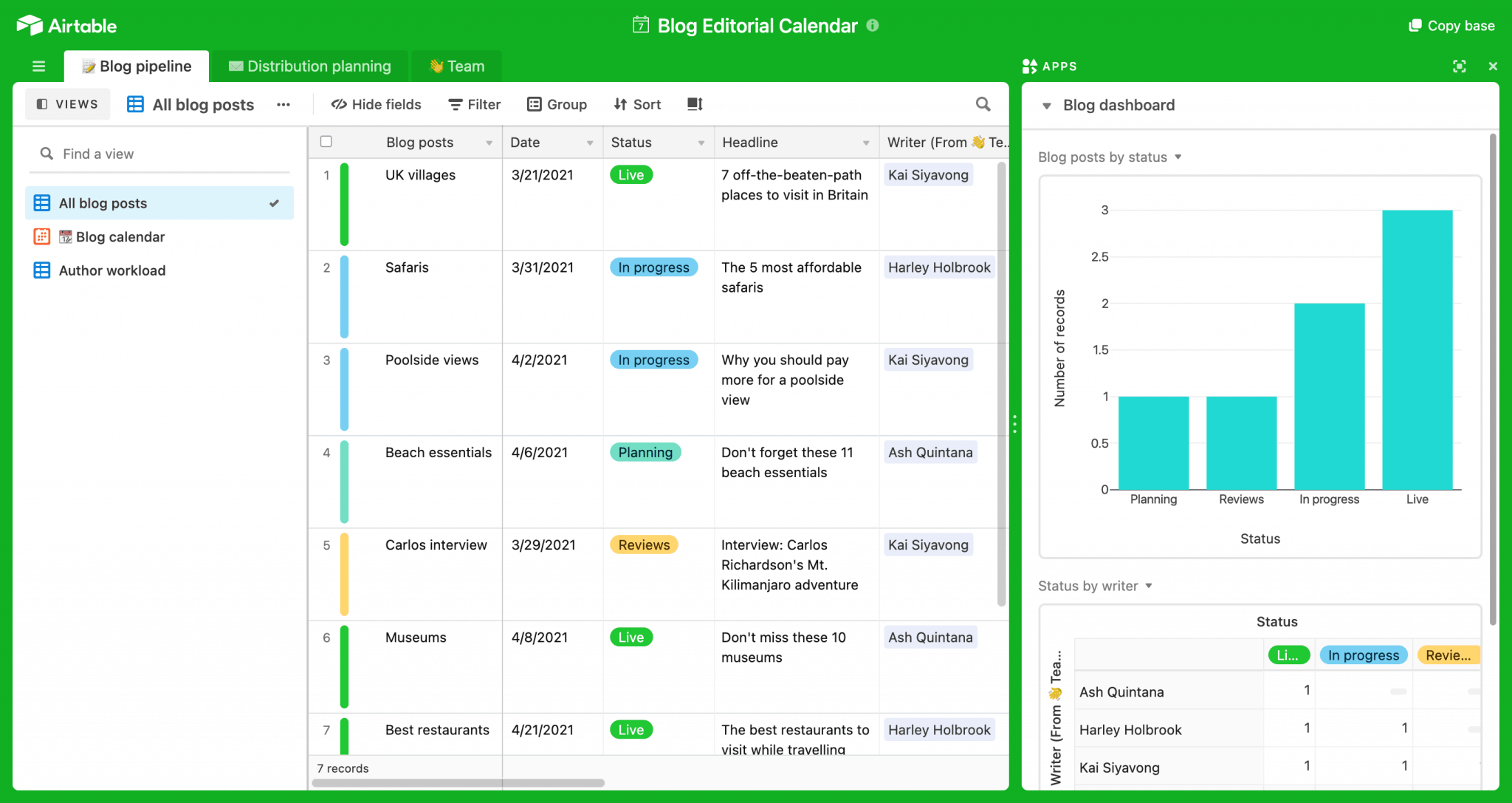The image size is (1512, 803).
Task: Open the 'Status by writer' dropdown
Action: point(1149,586)
